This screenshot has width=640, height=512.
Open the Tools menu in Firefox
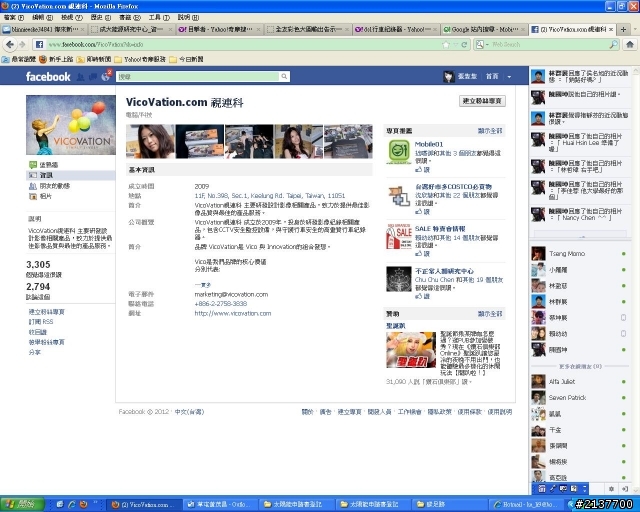pos(159,18)
